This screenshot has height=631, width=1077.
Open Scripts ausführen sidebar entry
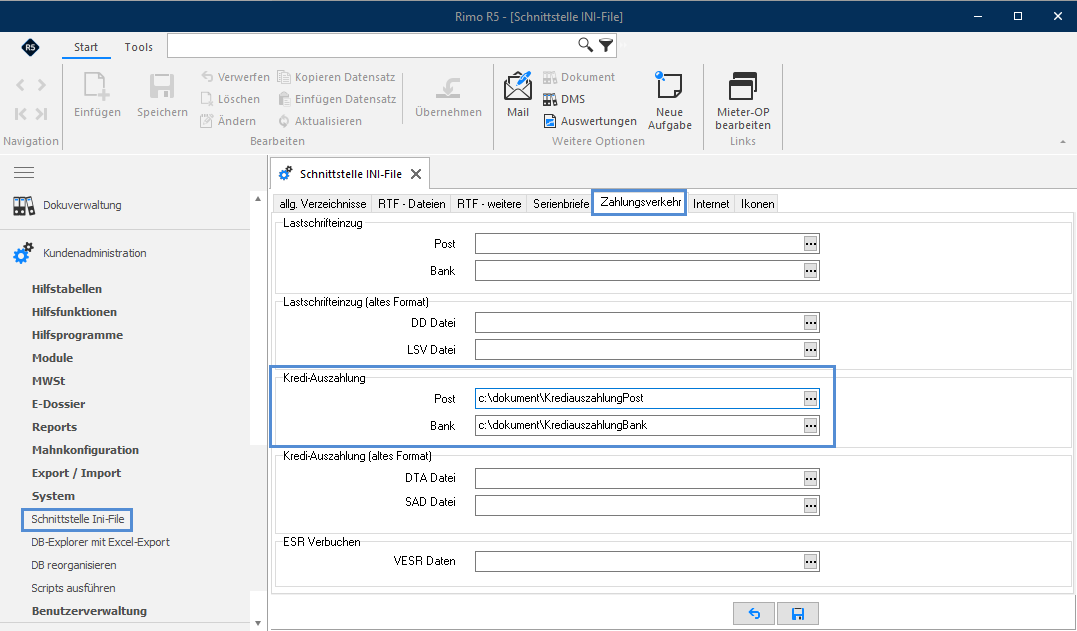click(x=73, y=588)
